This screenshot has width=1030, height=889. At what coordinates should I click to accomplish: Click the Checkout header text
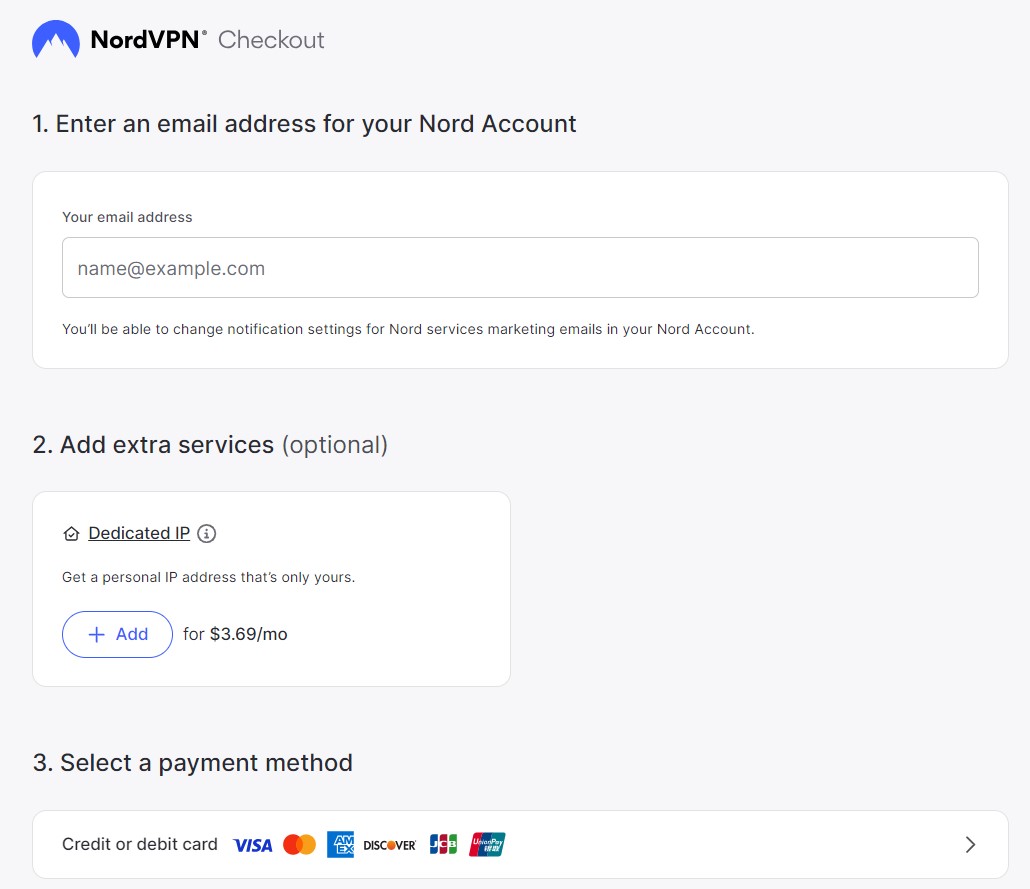point(272,40)
